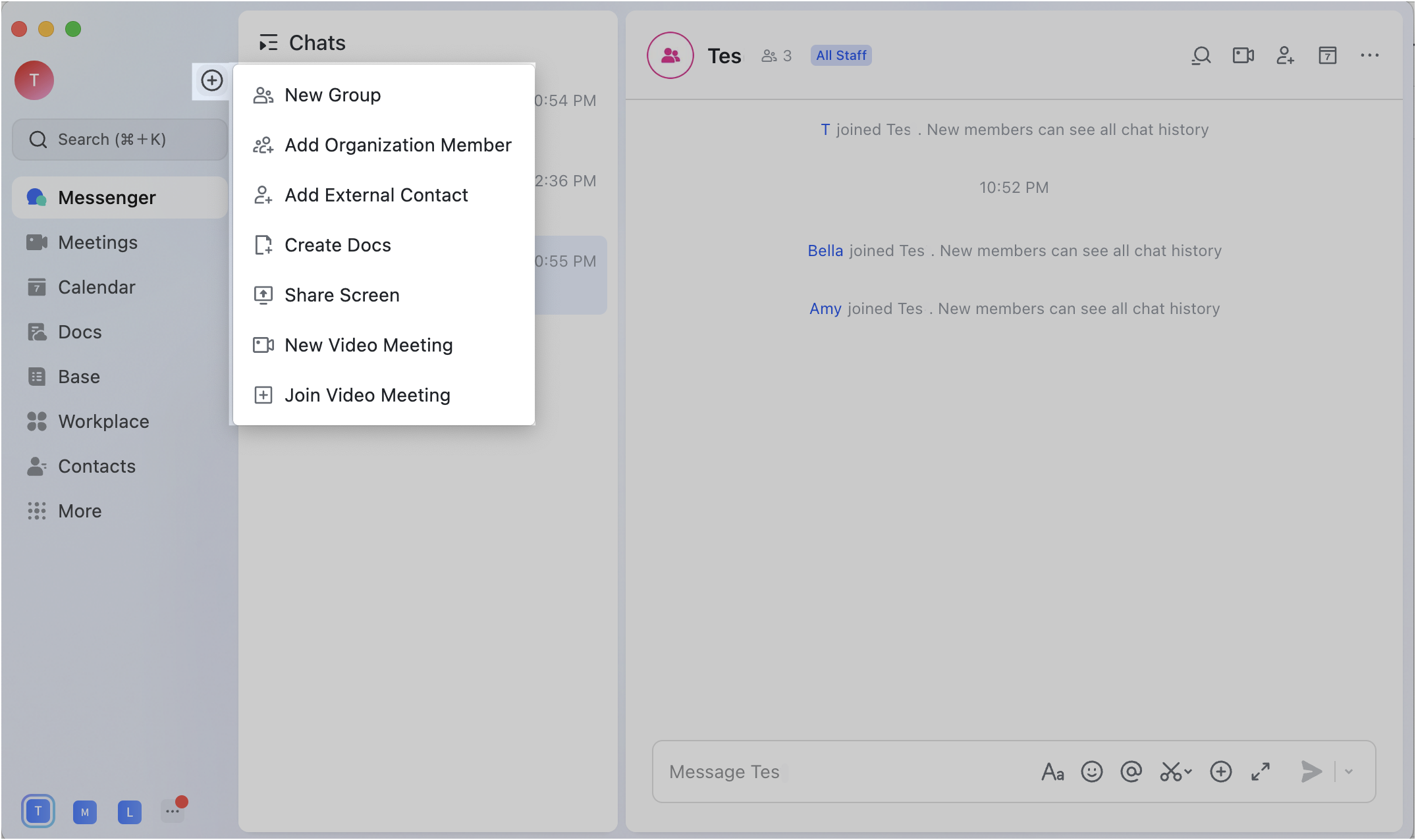
Task: Select New Group from the menu
Action: 333,95
